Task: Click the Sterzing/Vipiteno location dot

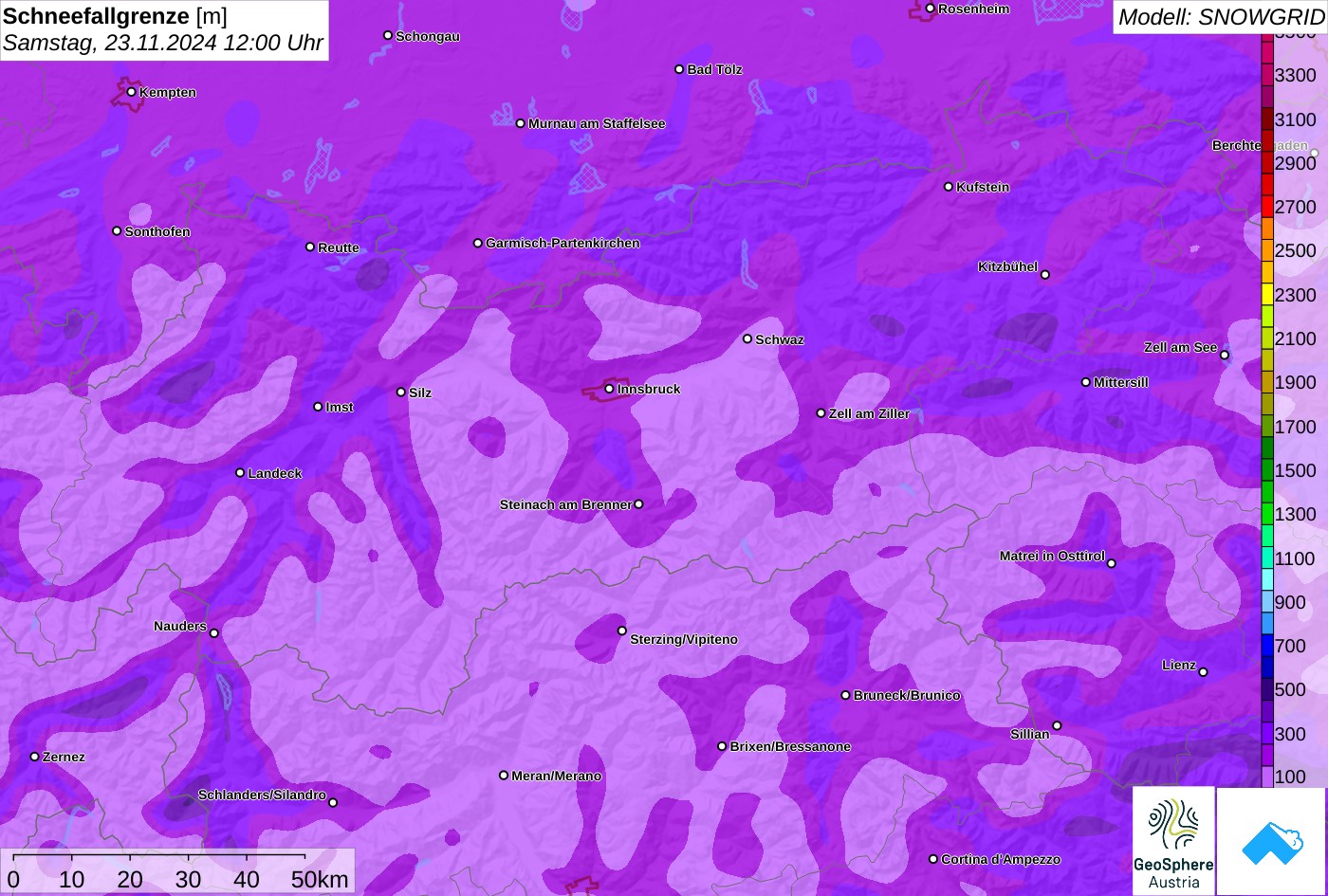Action: [622, 631]
